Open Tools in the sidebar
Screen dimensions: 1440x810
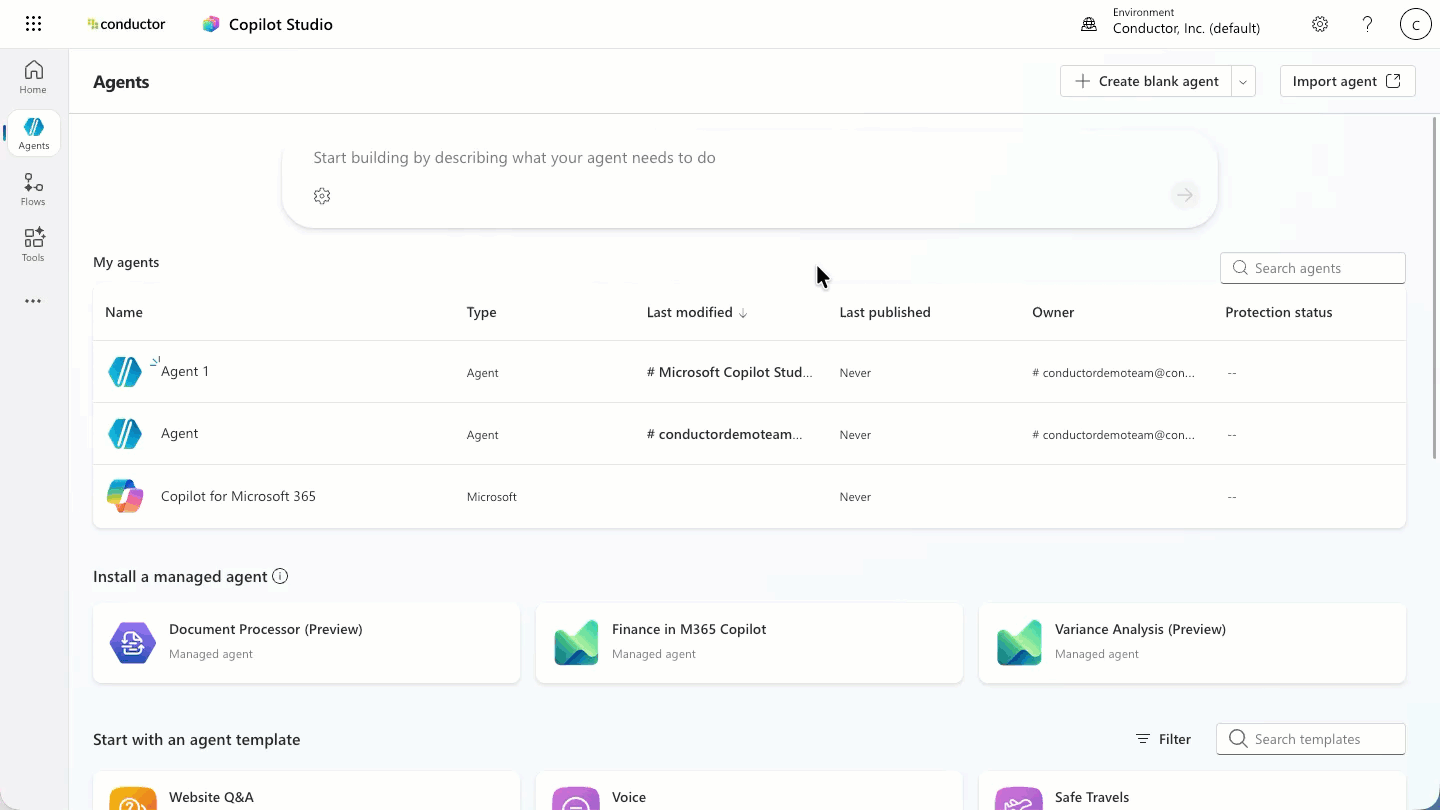coord(33,245)
